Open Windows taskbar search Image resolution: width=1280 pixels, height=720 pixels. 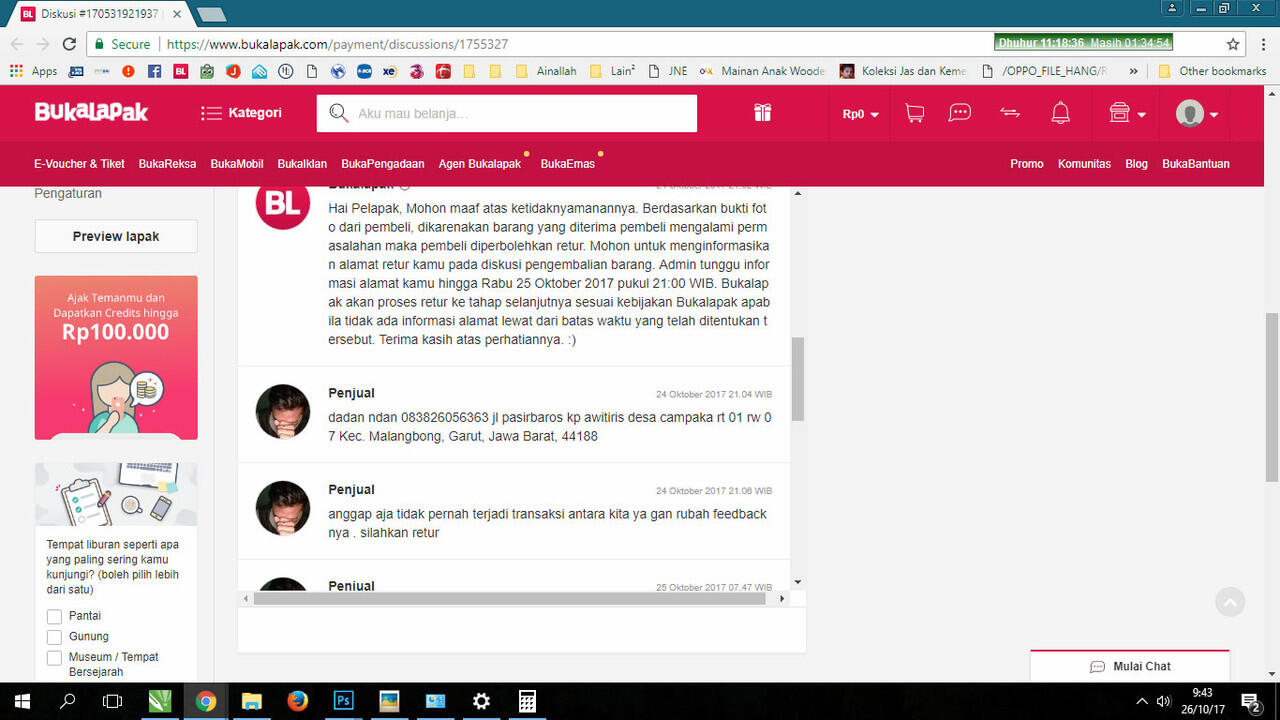click(67, 701)
